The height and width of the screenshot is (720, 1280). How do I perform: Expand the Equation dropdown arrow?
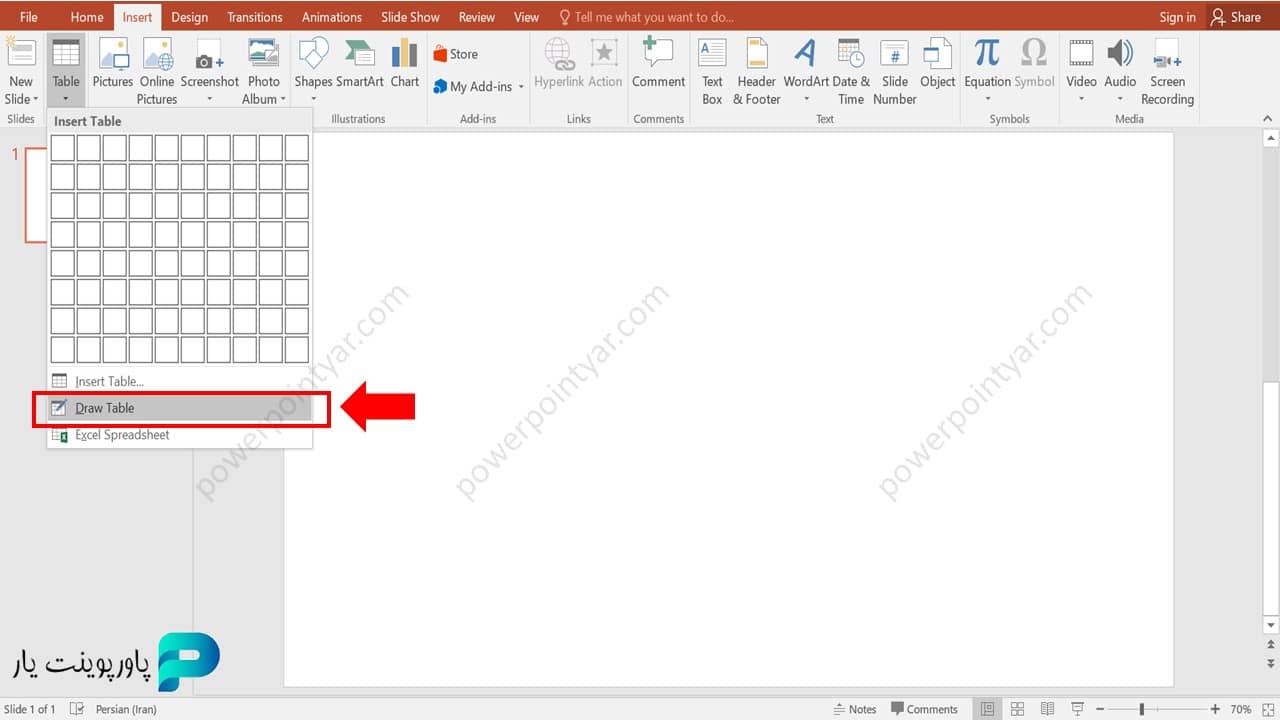tap(987, 100)
